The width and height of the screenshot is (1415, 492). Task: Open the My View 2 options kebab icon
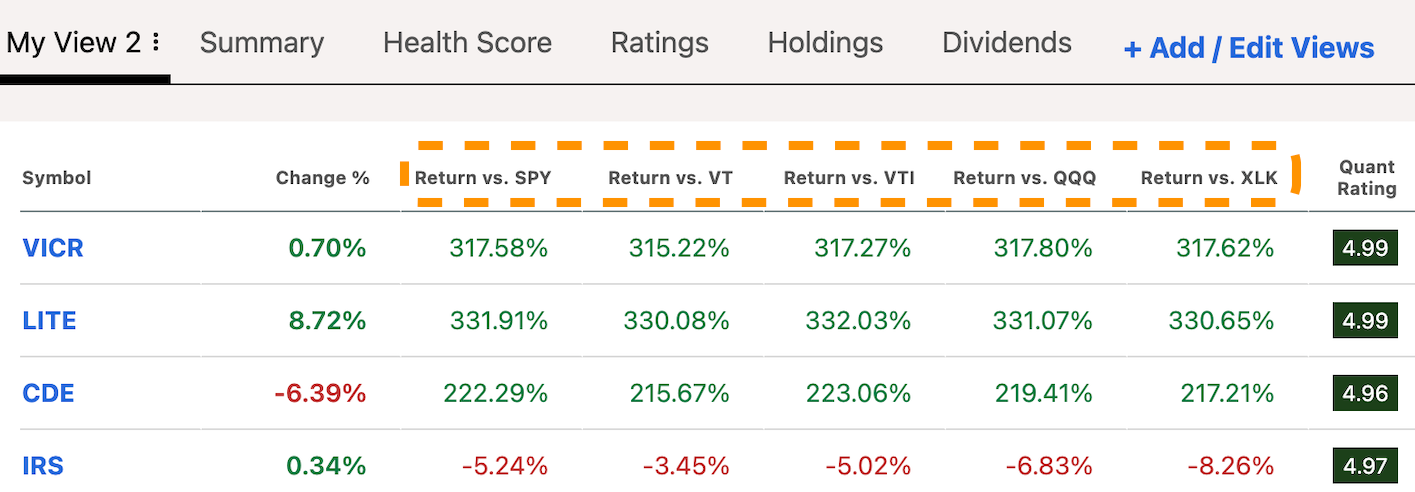[x=156, y=43]
